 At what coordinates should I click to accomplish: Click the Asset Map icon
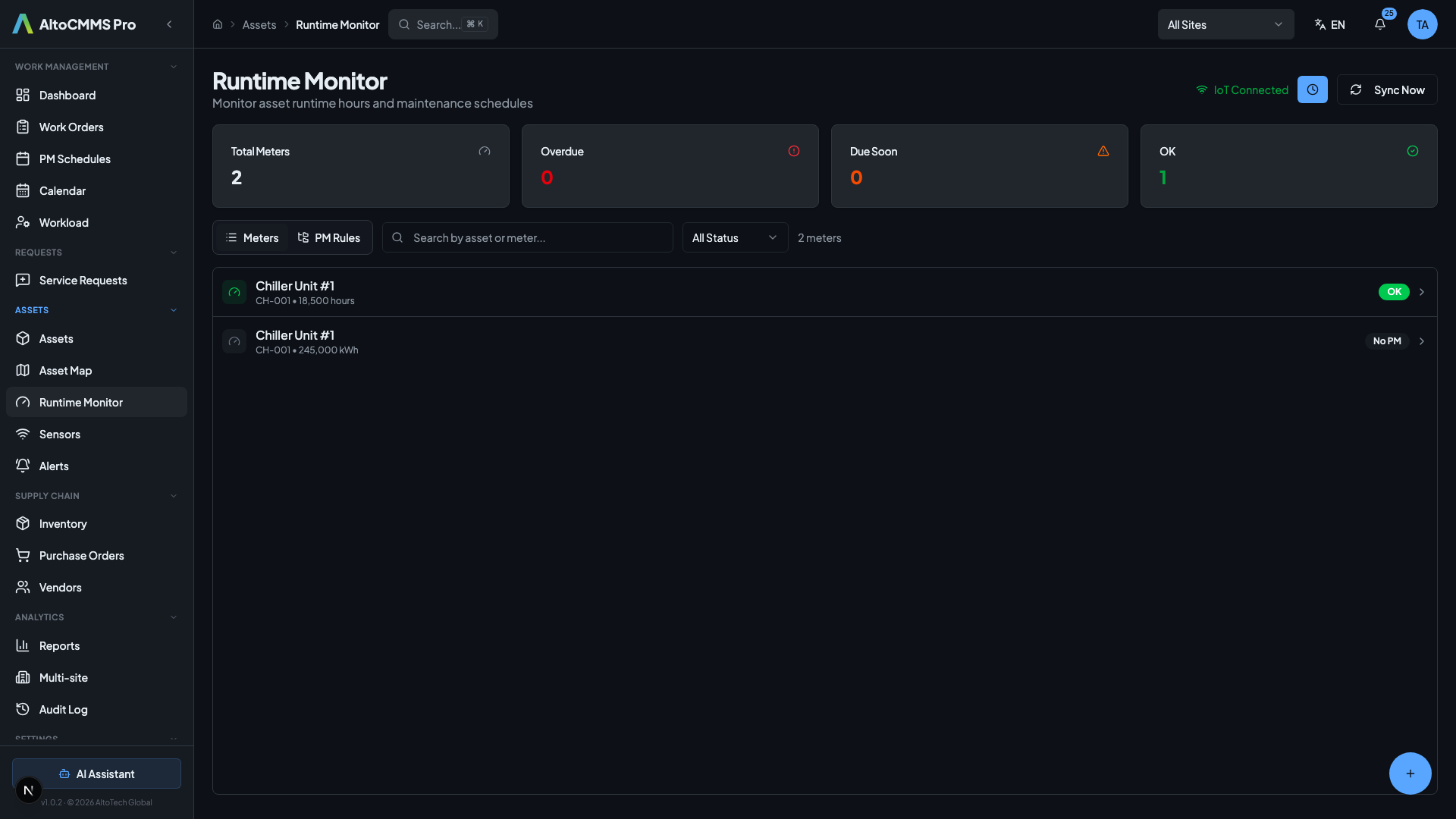[x=23, y=370]
